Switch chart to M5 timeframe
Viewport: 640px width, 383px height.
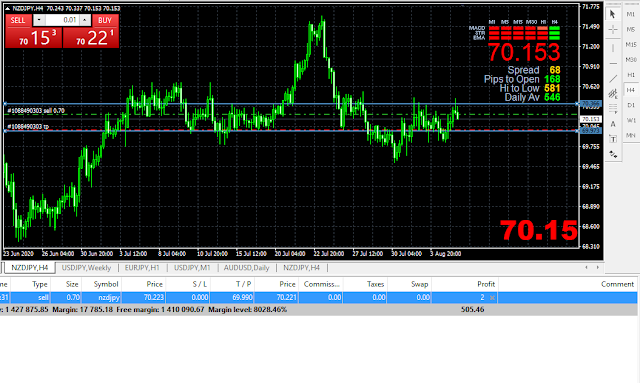coord(631,29)
